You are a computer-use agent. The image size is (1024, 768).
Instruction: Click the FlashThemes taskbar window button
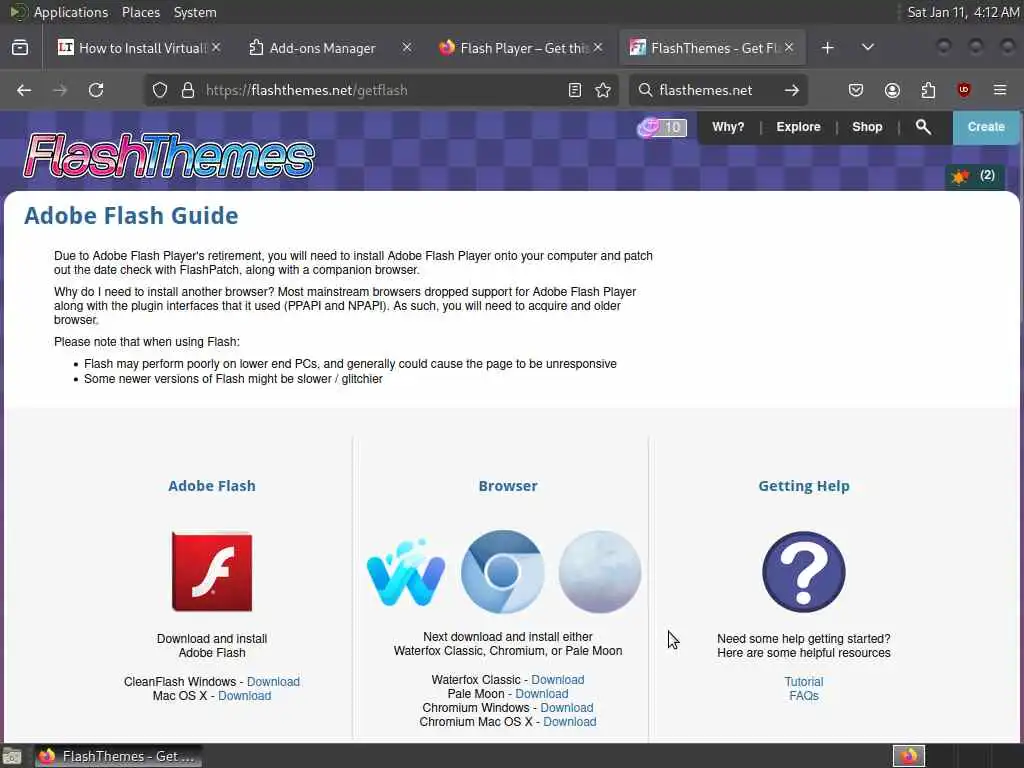(118, 756)
